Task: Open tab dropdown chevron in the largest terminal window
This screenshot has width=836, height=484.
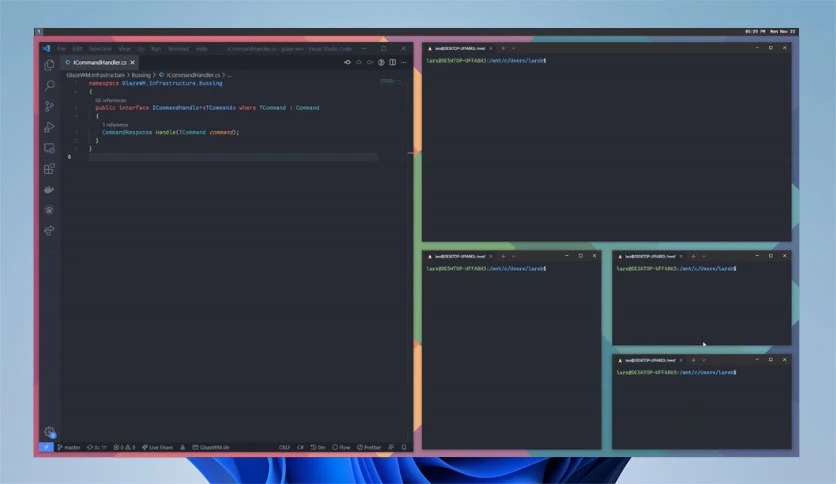Action: click(513, 49)
